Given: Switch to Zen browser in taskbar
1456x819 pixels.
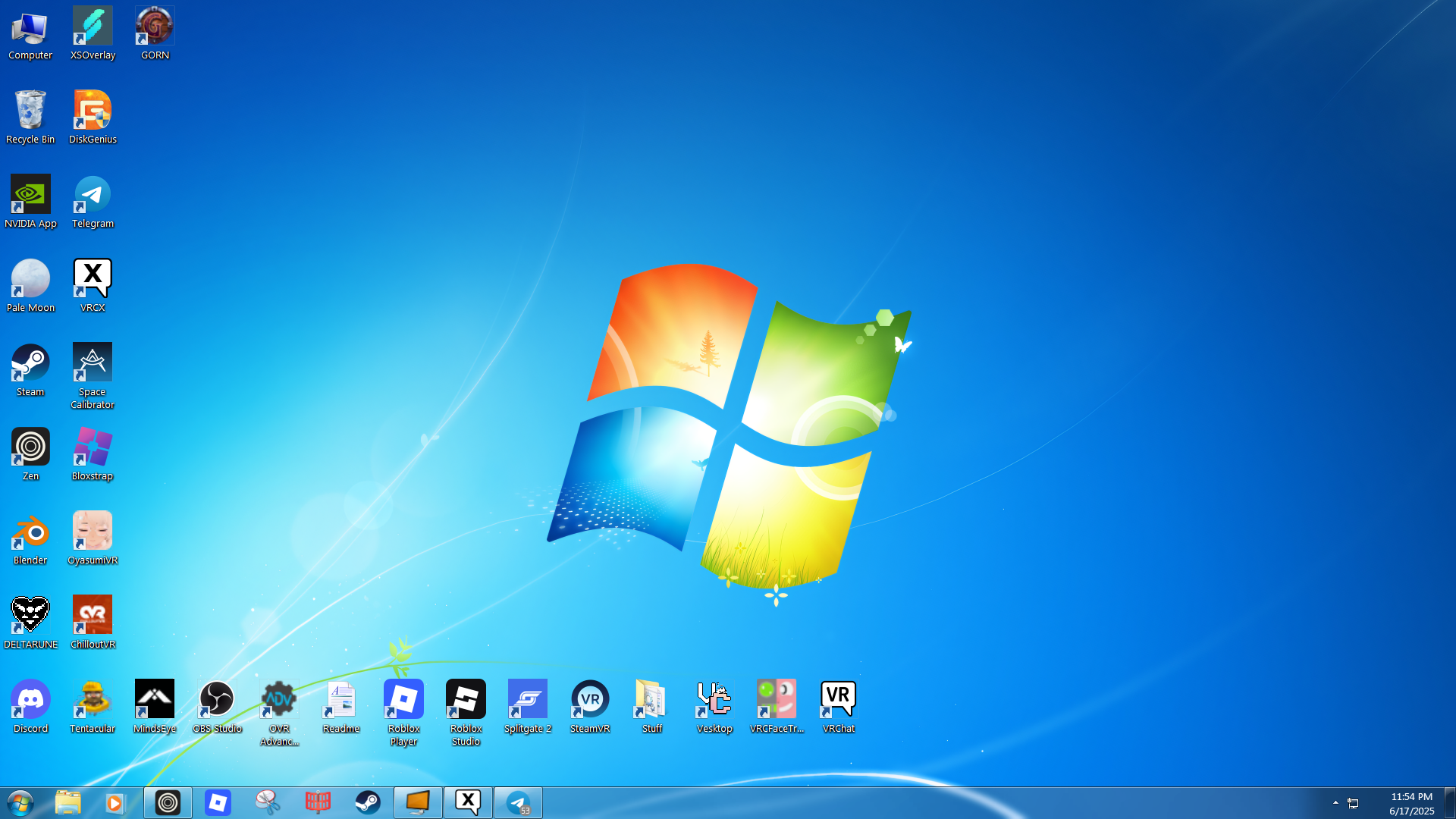Looking at the screenshot, I should tap(168, 803).
